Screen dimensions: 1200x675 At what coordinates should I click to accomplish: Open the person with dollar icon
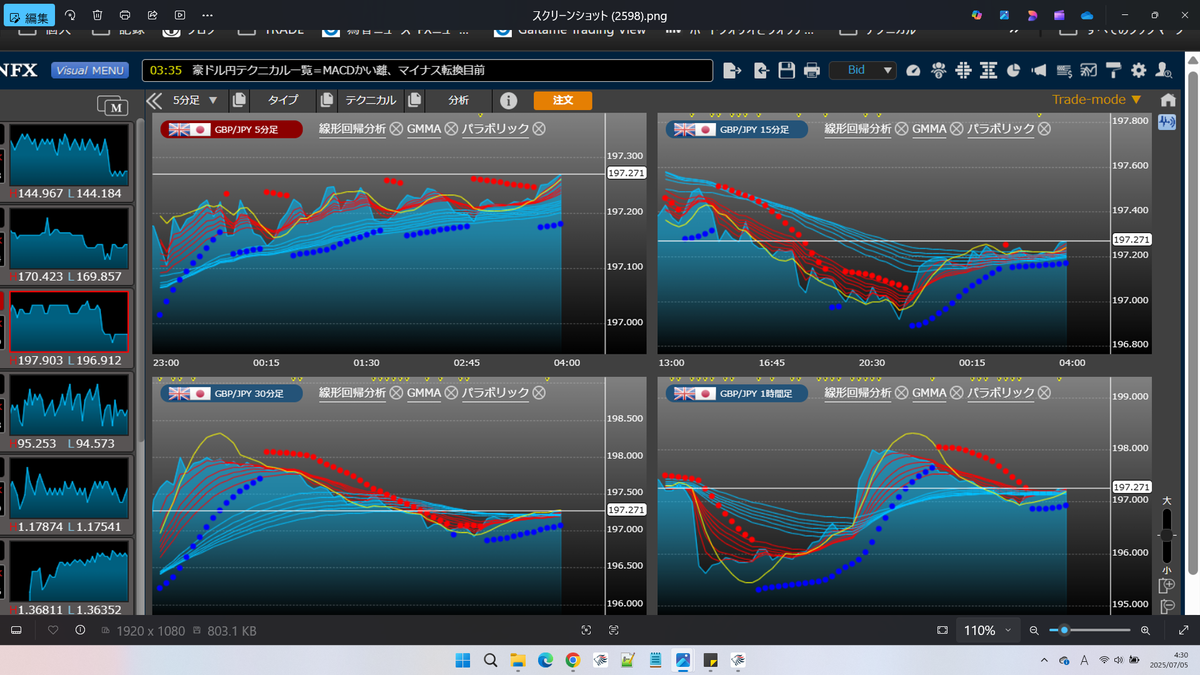point(938,71)
